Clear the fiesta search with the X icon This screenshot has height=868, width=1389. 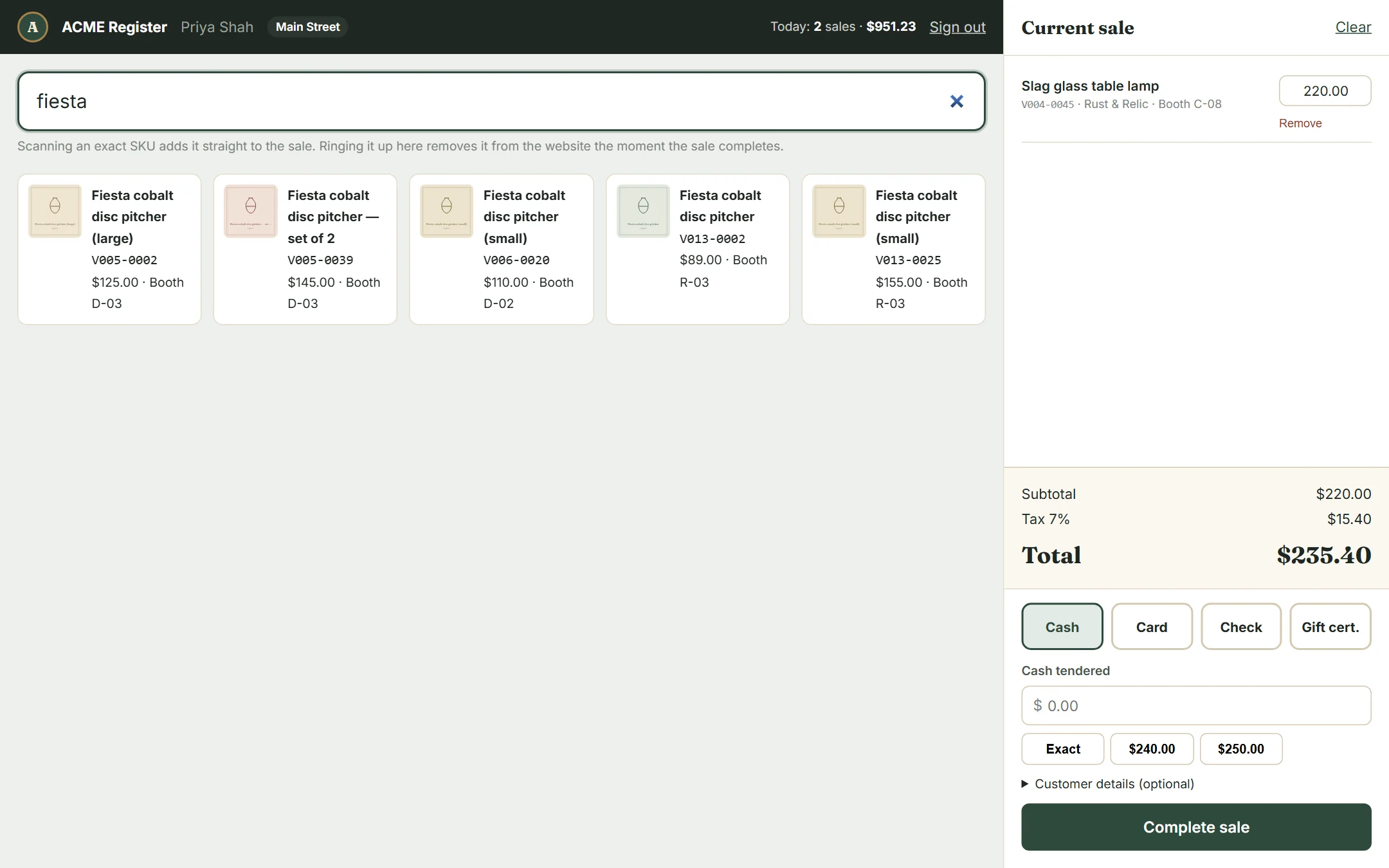(x=956, y=101)
